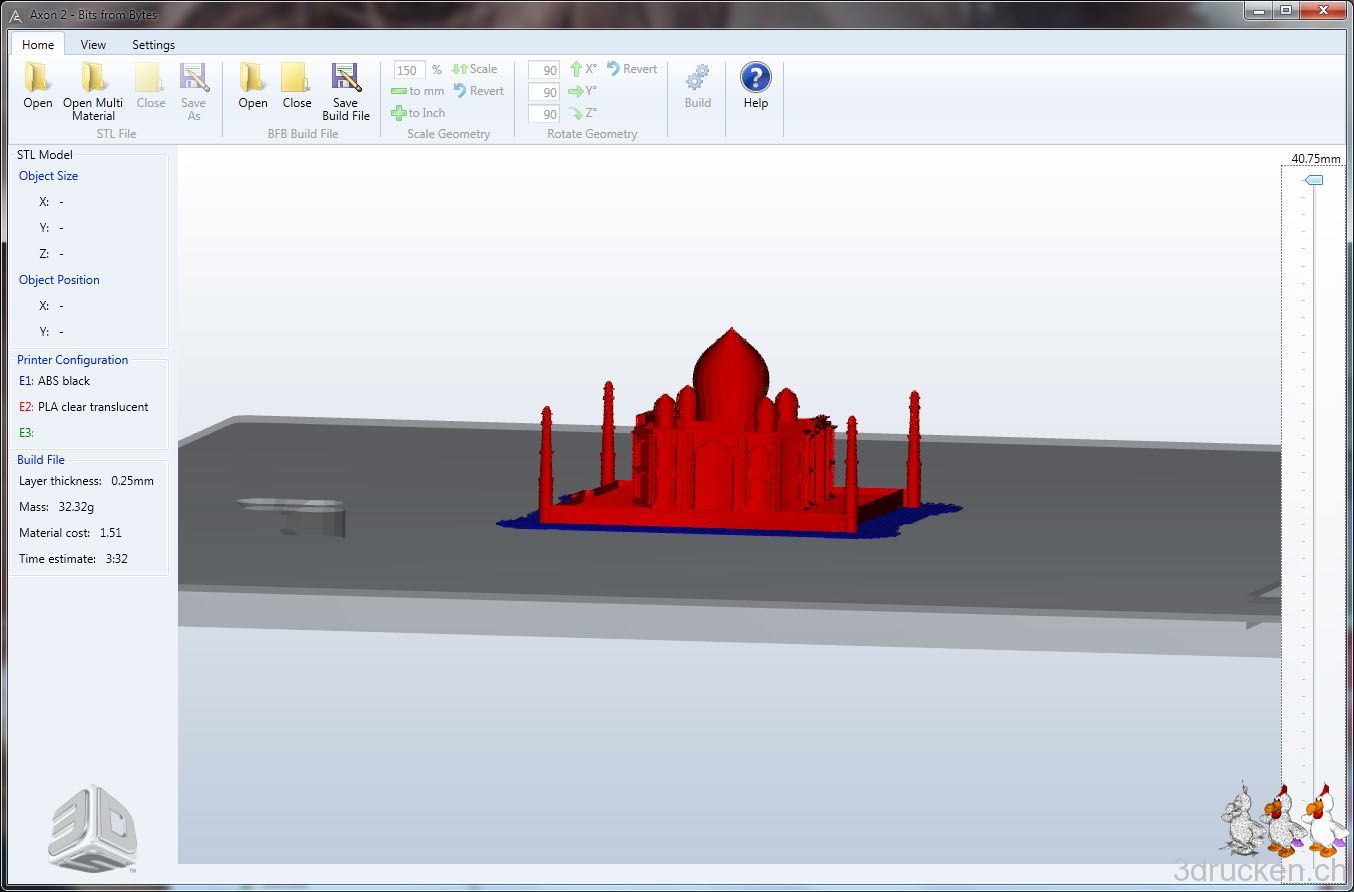Screen dimensions: 1354x892
Task: Switch to the View ribbon tab
Action: [93, 44]
